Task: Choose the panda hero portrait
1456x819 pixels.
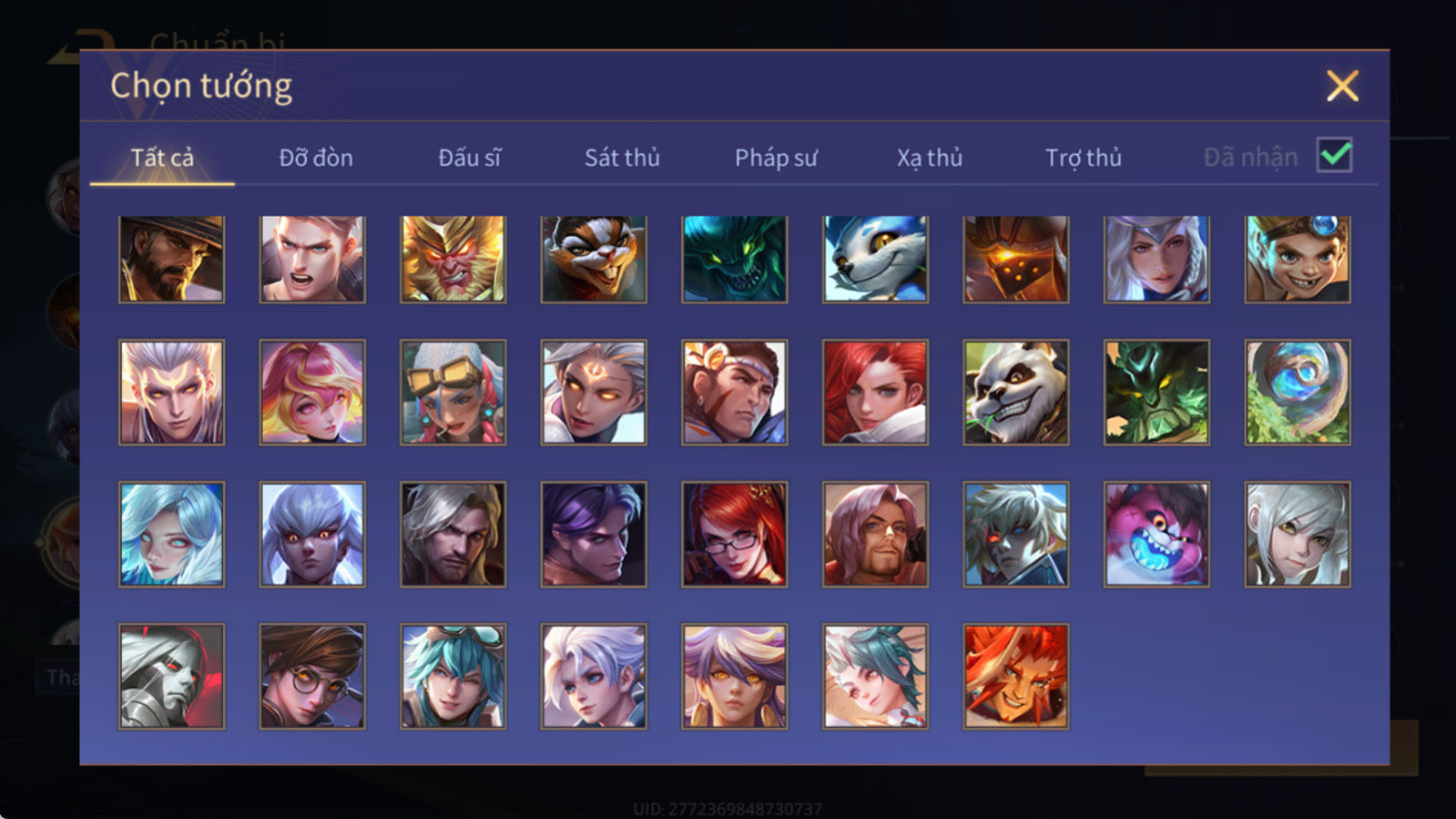Action: coord(1015,393)
